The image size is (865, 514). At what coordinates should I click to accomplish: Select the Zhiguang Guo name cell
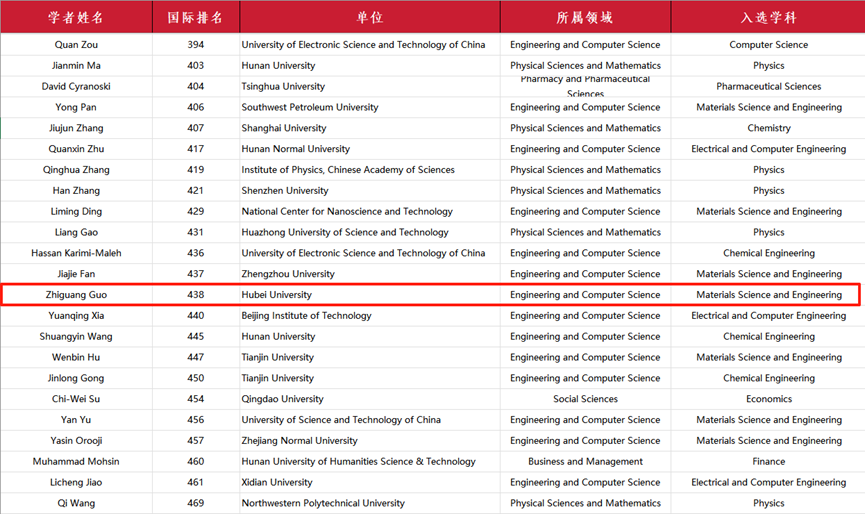(x=76, y=295)
